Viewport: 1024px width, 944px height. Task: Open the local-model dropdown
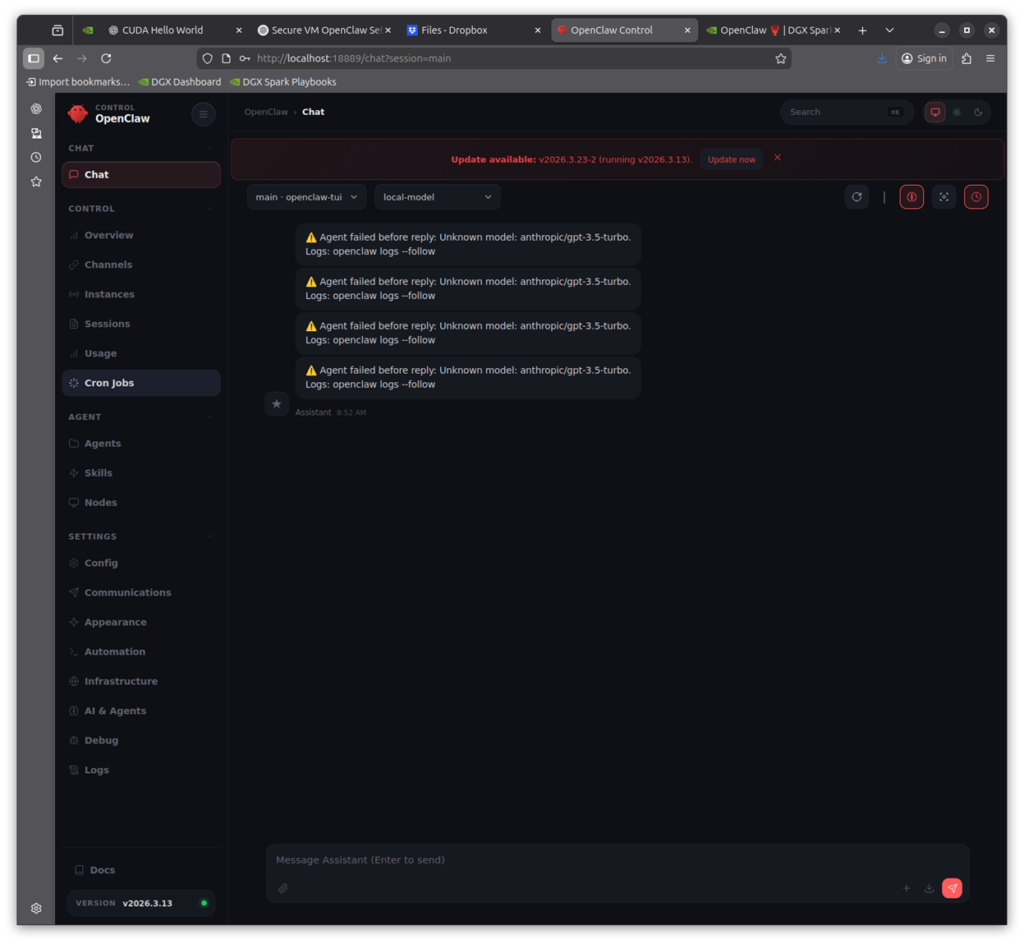(x=437, y=197)
